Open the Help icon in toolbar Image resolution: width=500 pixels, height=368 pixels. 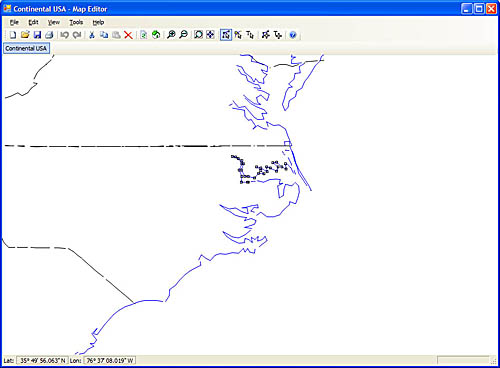click(293, 35)
